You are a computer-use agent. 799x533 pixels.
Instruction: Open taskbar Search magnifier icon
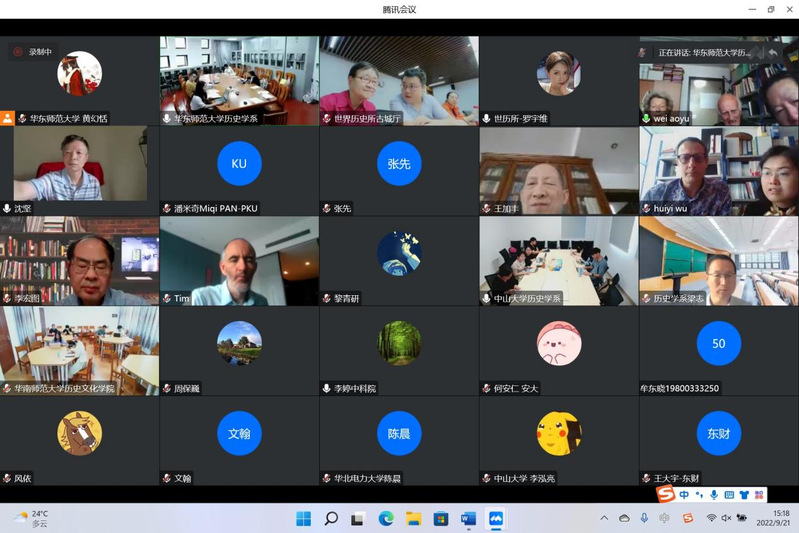[331, 518]
